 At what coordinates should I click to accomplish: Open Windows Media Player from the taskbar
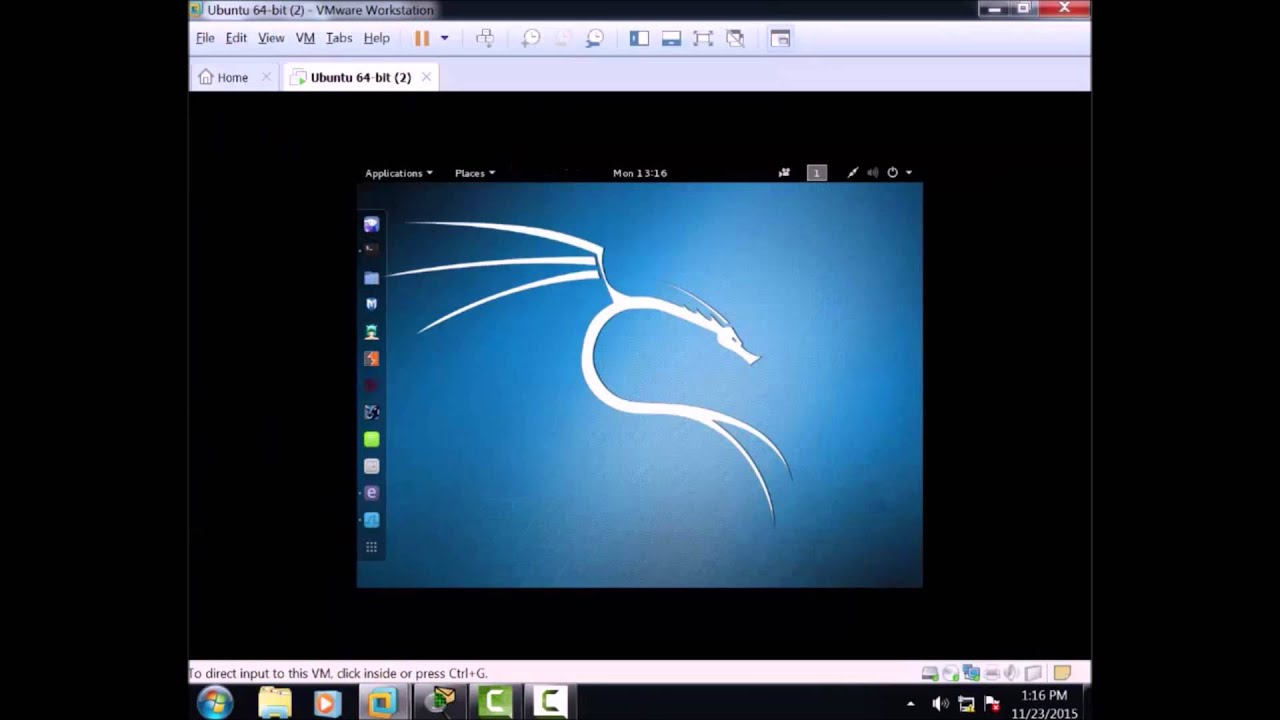[x=326, y=703]
